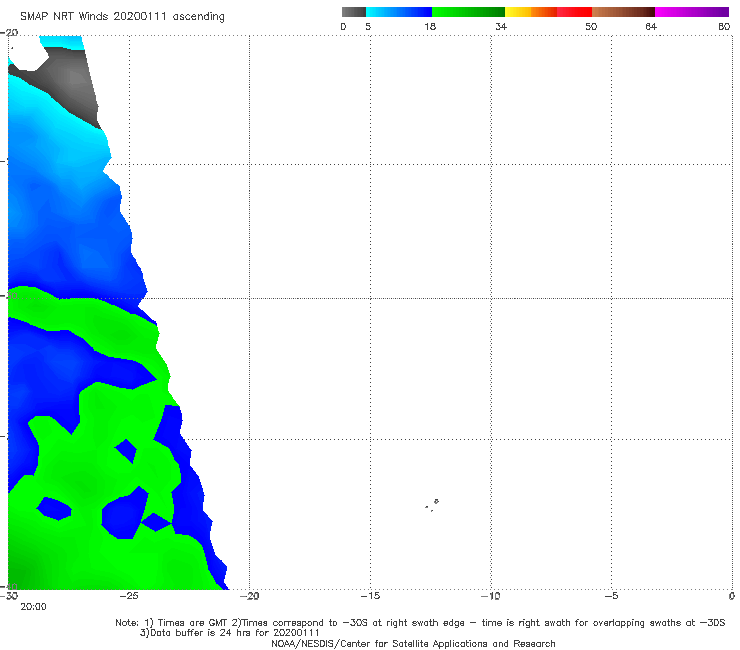Click the x-axis longitude label '-5'
Viewport: 740px width, 650px height.
pyautogui.click(x=611, y=596)
